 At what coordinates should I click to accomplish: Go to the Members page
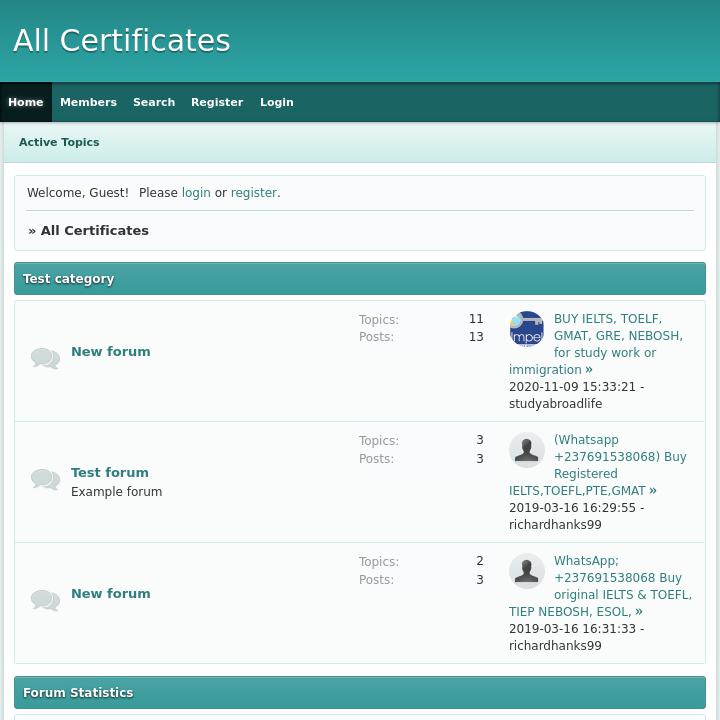point(88,102)
